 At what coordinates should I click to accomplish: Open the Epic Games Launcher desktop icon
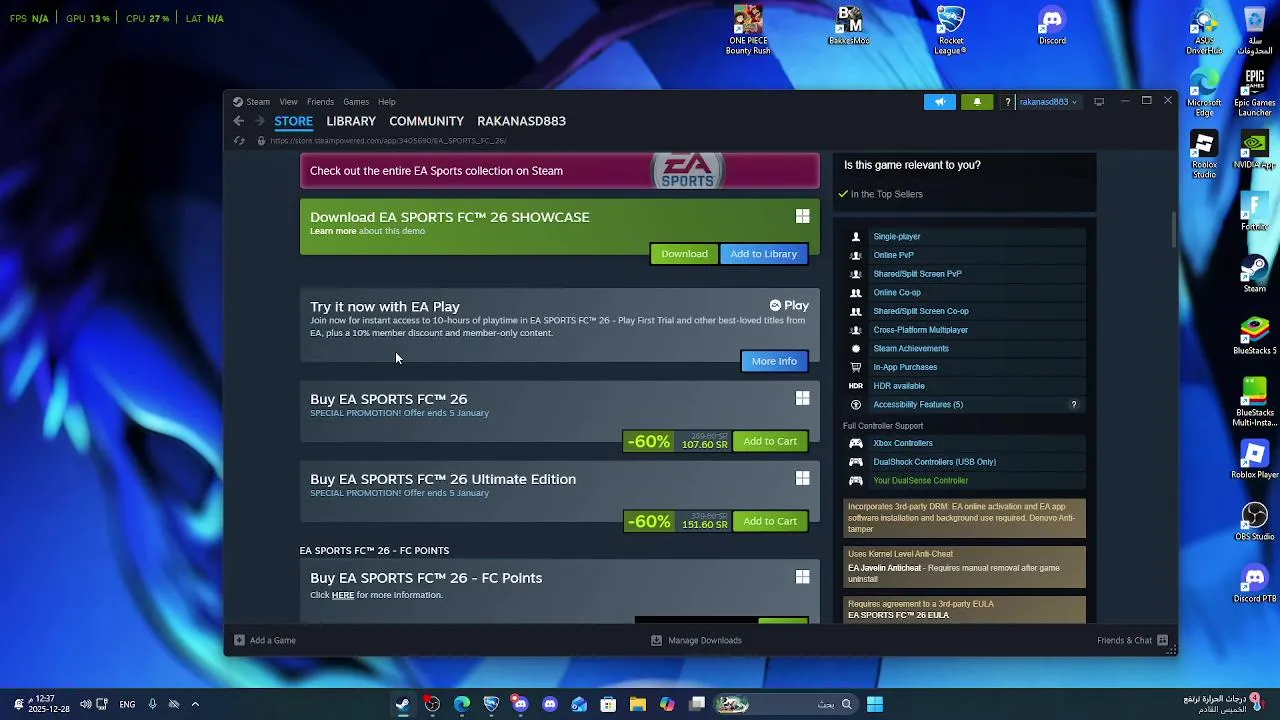1254,93
